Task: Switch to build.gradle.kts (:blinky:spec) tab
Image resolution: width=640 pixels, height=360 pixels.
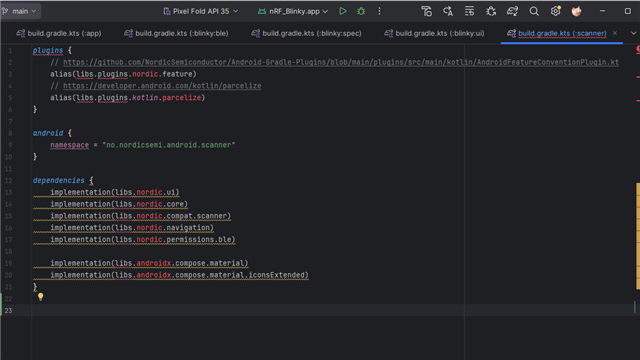Action: click(307, 33)
